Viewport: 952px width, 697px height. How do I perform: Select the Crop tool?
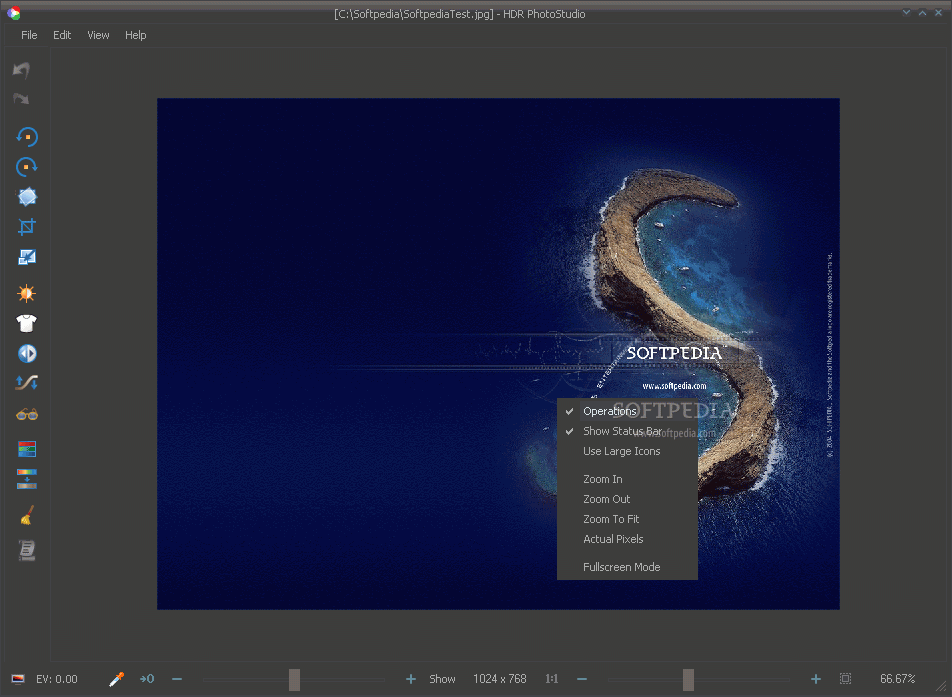coord(27,227)
